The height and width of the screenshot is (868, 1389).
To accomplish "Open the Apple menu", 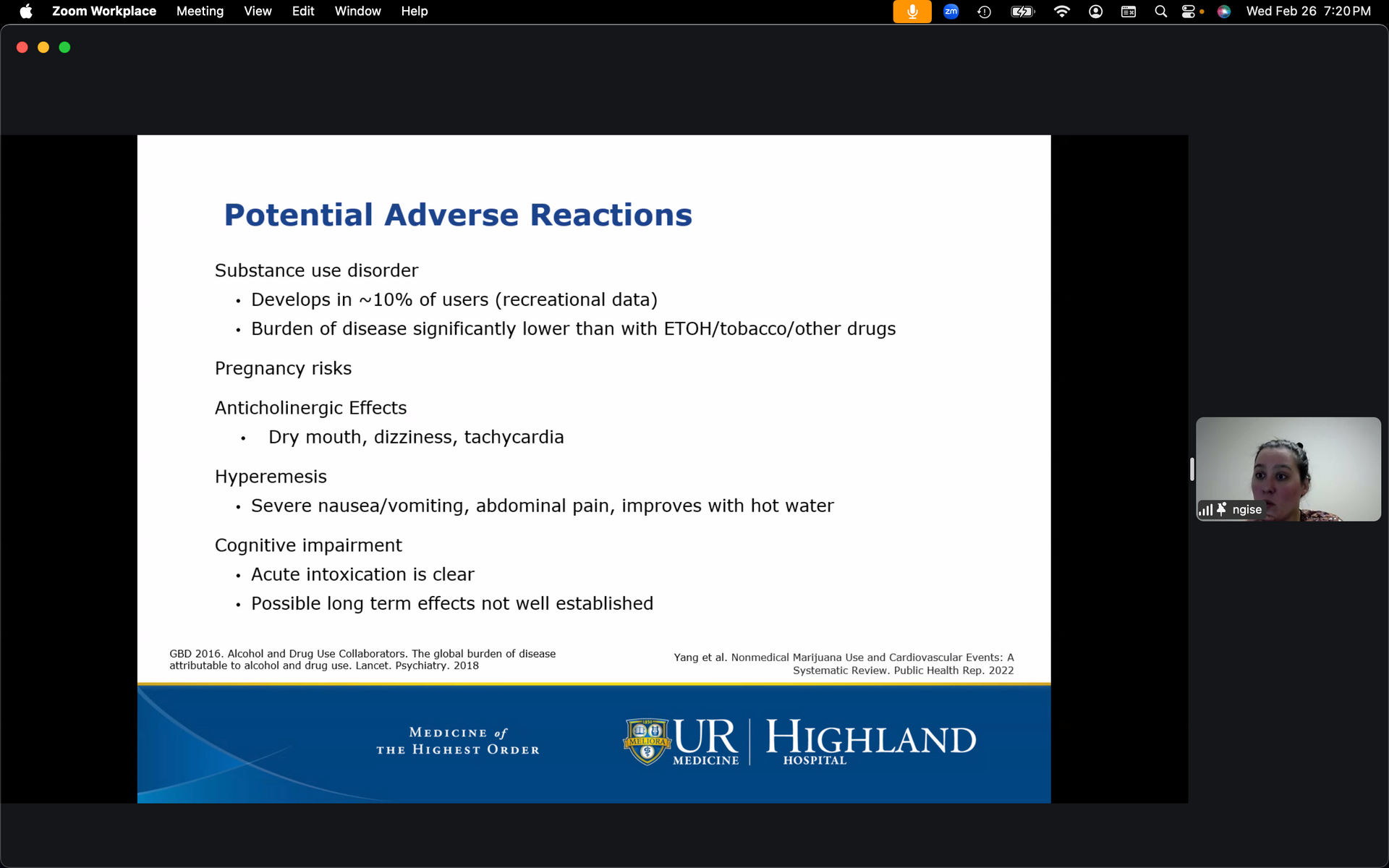I will (x=25, y=12).
